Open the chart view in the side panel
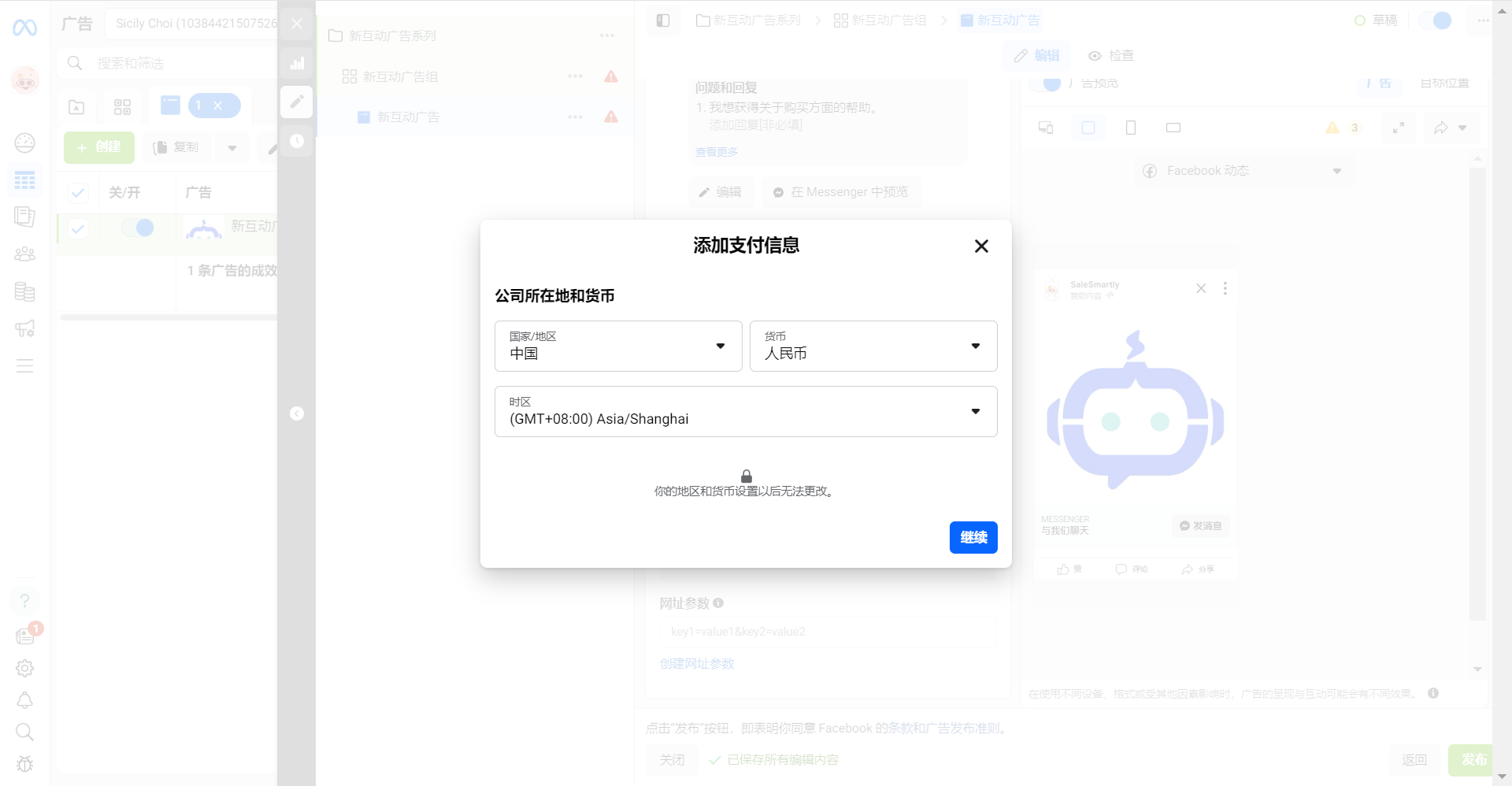The width and height of the screenshot is (1512, 786). click(297, 63)
